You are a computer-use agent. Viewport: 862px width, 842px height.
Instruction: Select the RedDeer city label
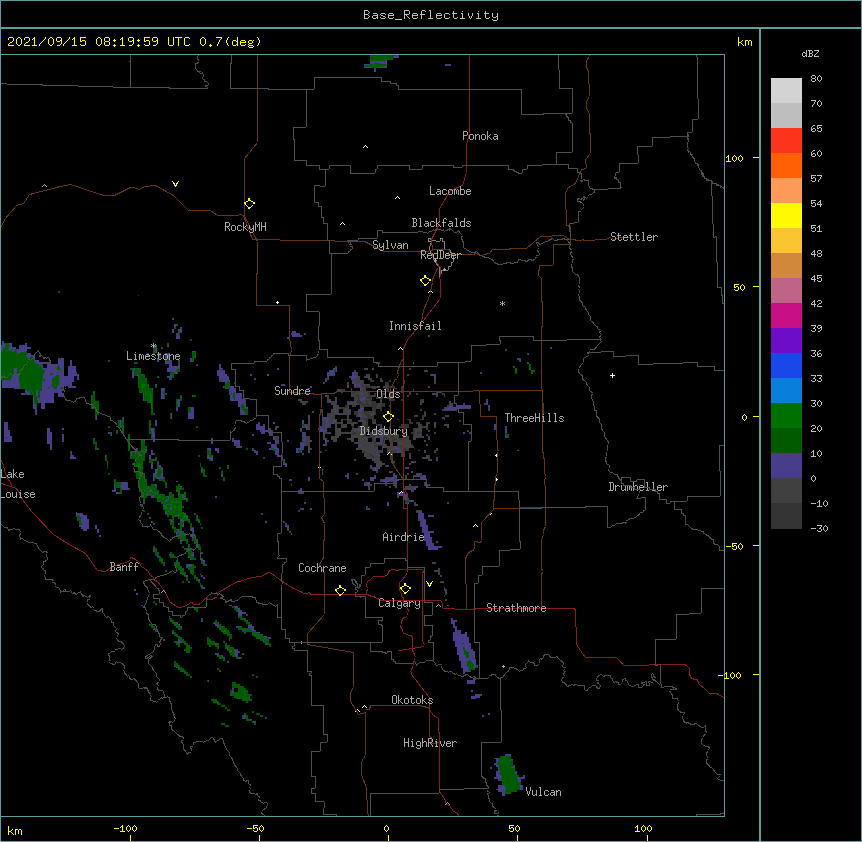click(440, 255)
